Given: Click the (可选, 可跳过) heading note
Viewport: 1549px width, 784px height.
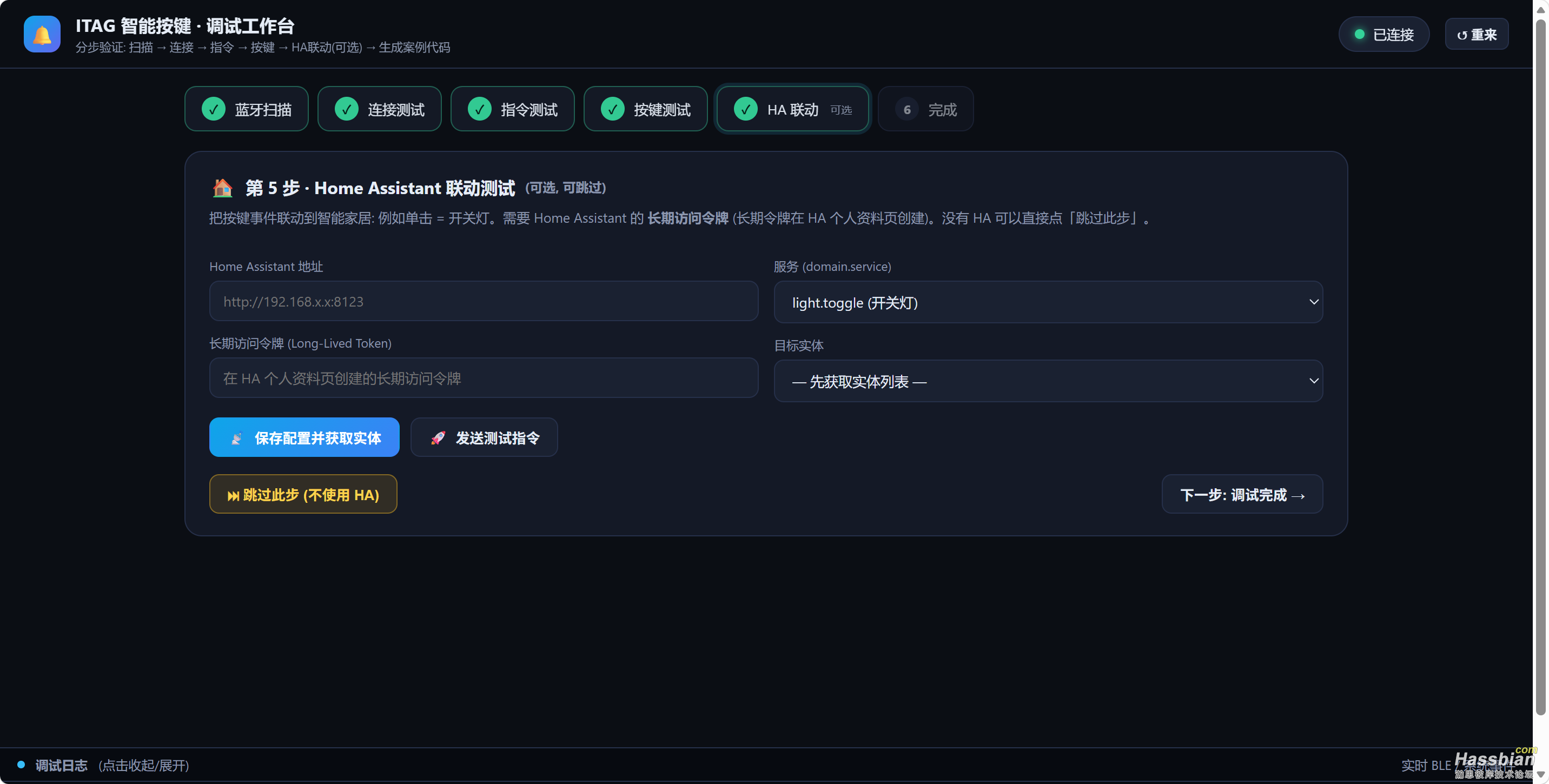Looking at the screenshot, I should [565, 188].
